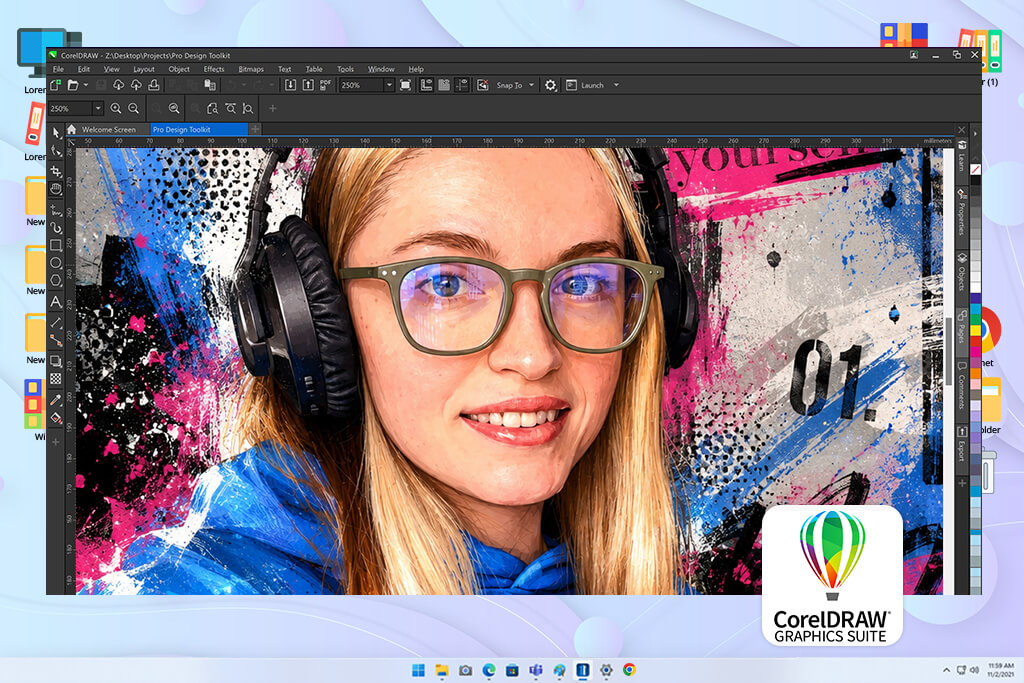
Task: Select the Artistic Media tool
Action: [56, 228]
